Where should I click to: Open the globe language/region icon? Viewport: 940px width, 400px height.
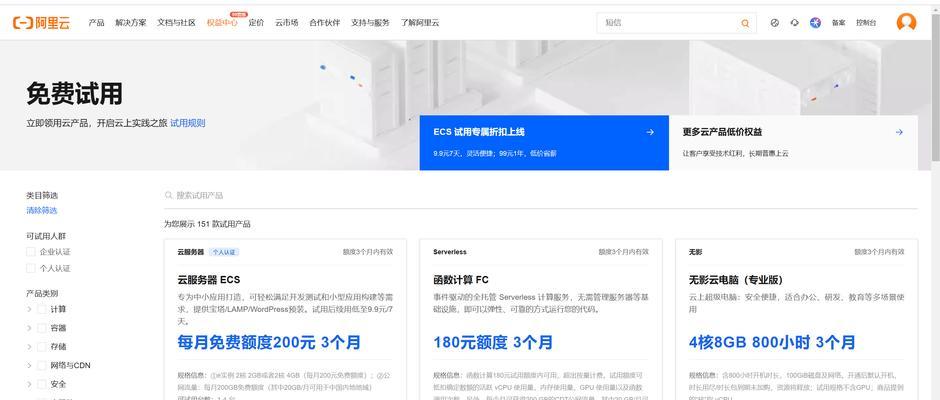pyautogui.click(x=775, y=23)
